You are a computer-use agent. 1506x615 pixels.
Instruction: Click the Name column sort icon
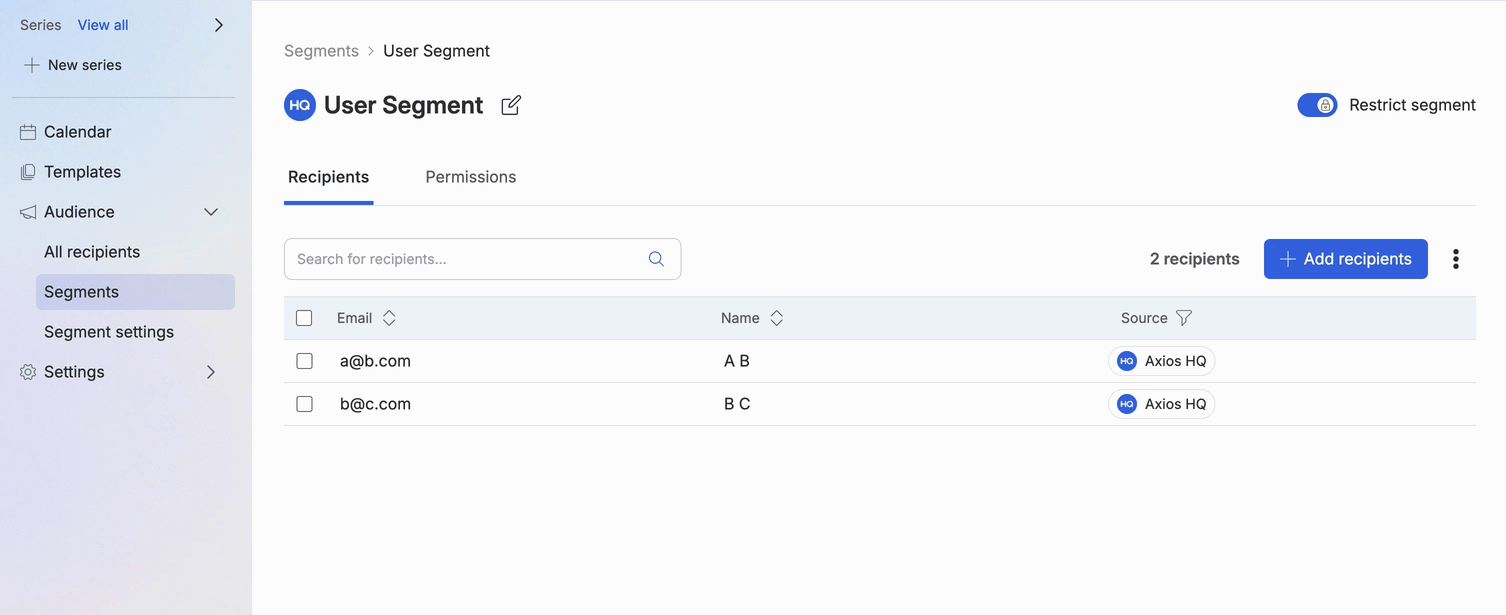point(776,318)
